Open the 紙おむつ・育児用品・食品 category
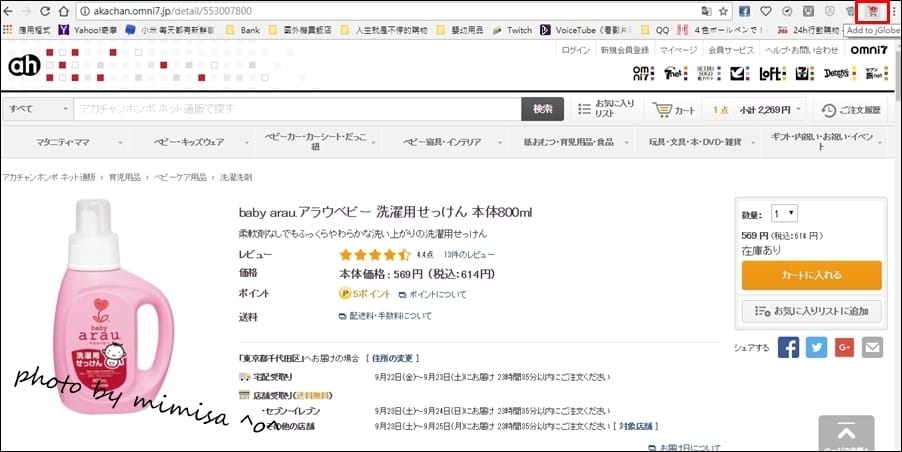Screen dimensions: 902x452 tap(571, 141)
